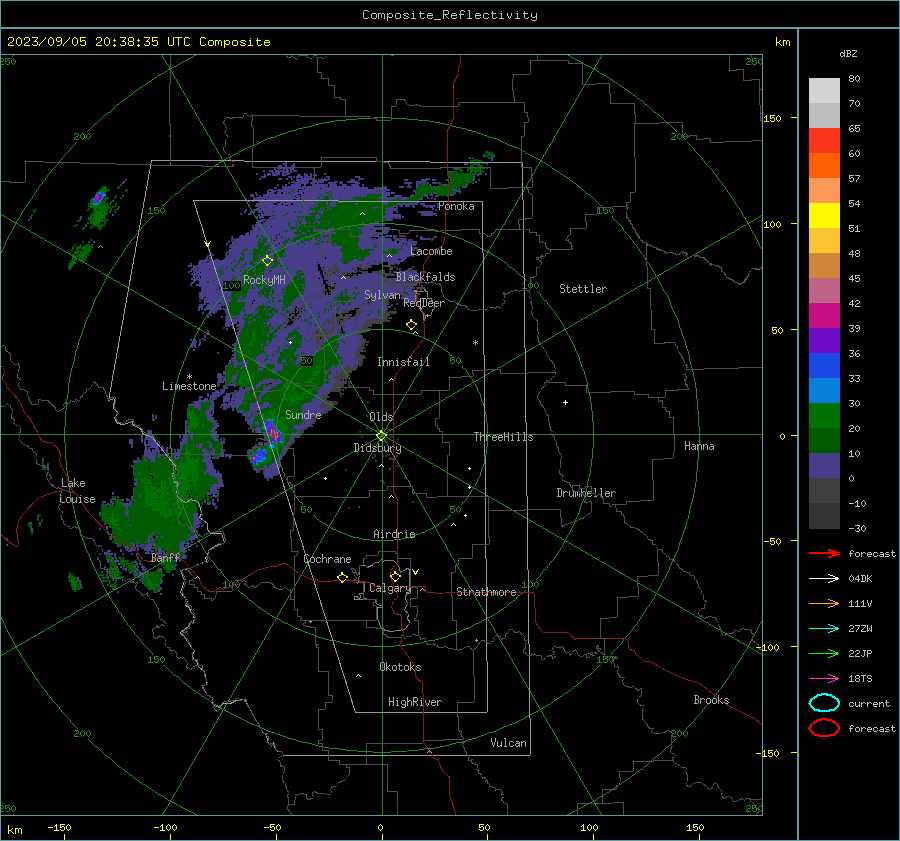Image resolution: width=900 pixels, height=841 pixels.
Task: Click the yellow V marker northeast of Calgary
Action: tap(416, 572)
